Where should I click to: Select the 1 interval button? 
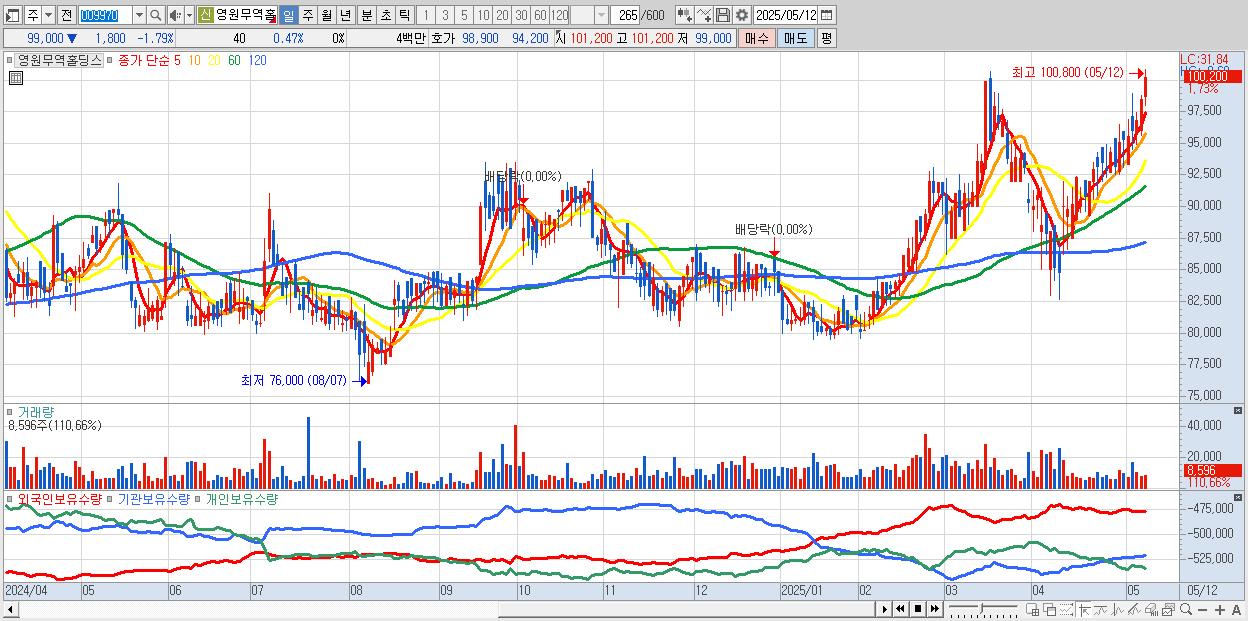click(425, 15)
